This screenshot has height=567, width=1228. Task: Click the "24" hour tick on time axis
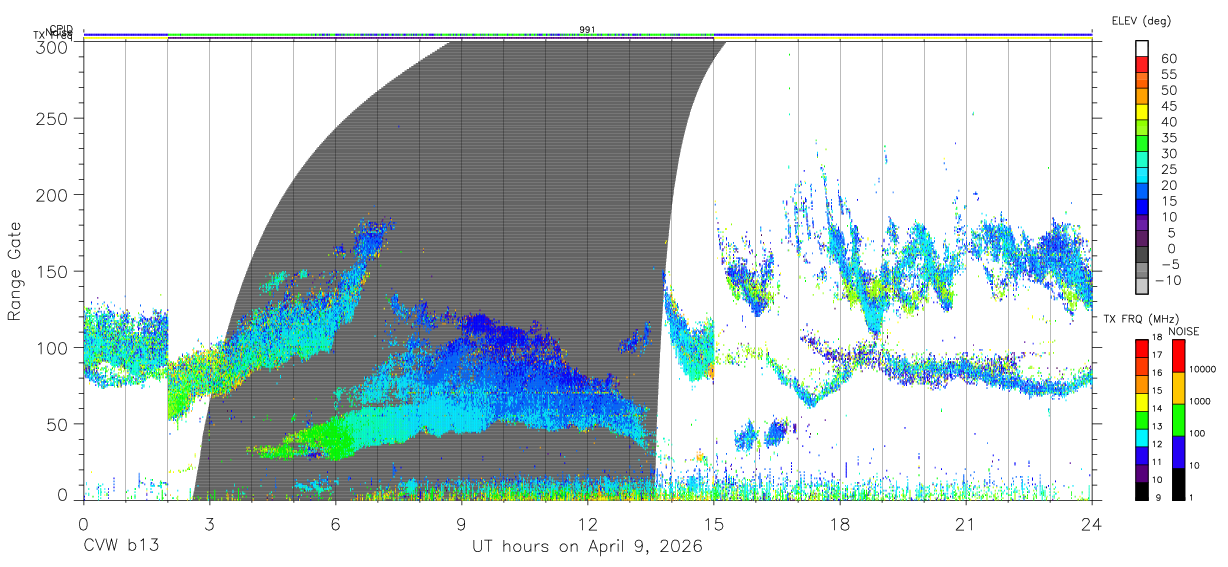pos(1091,524)
